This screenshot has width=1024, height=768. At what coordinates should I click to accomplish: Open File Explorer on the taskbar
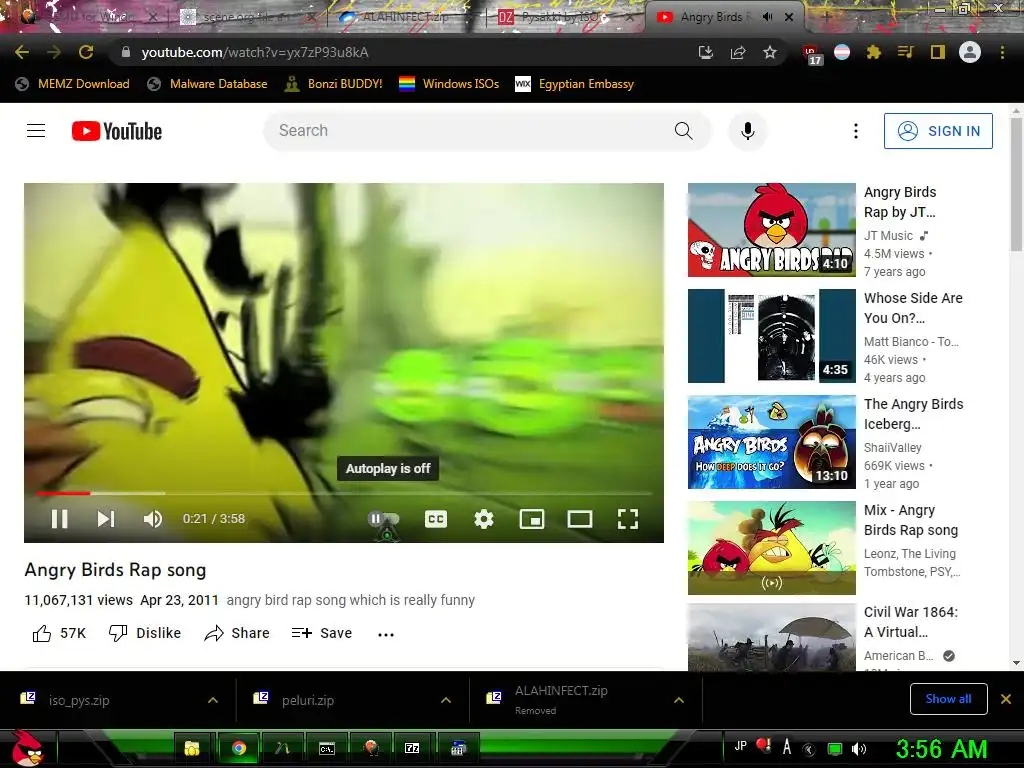[x=192, y=748]
